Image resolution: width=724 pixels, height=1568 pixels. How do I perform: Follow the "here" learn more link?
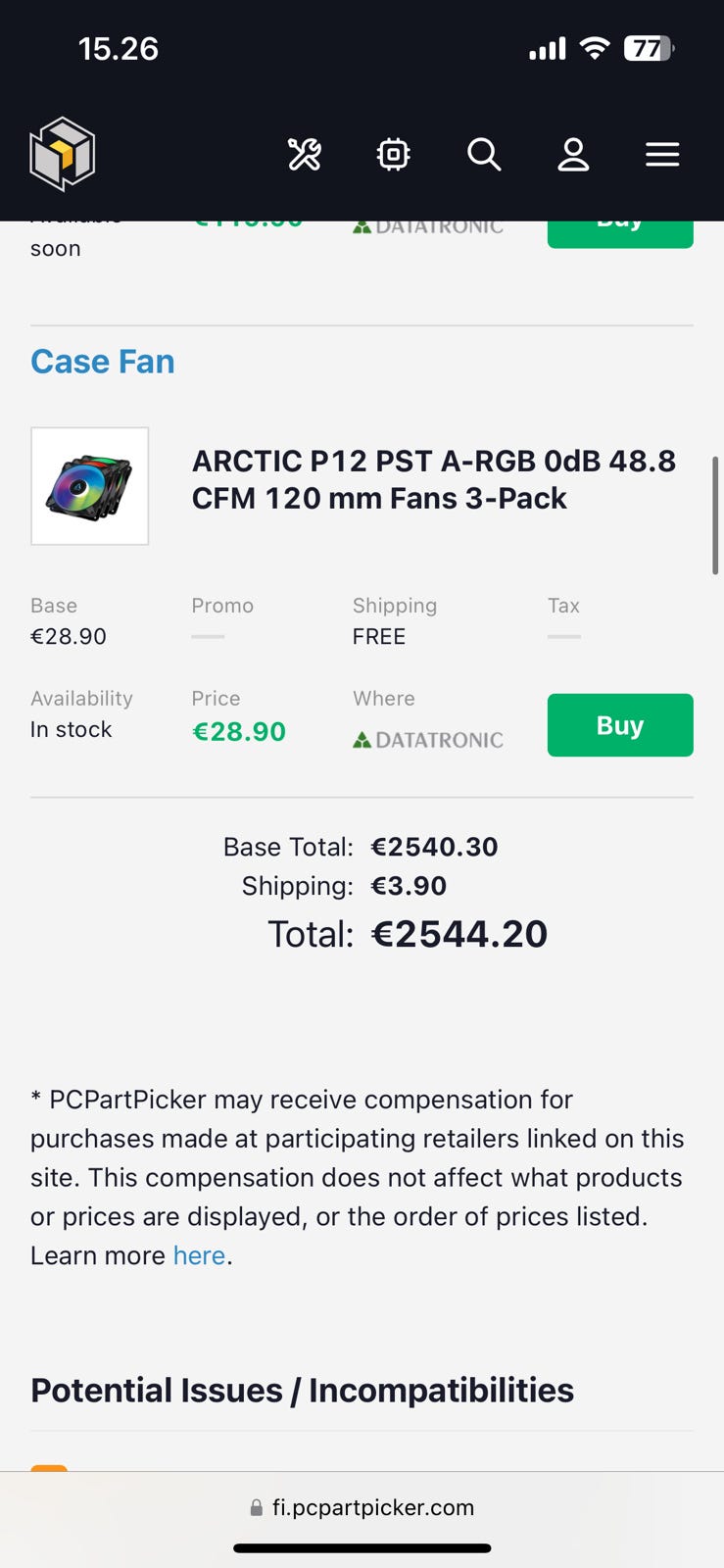tap(199, 1255)
